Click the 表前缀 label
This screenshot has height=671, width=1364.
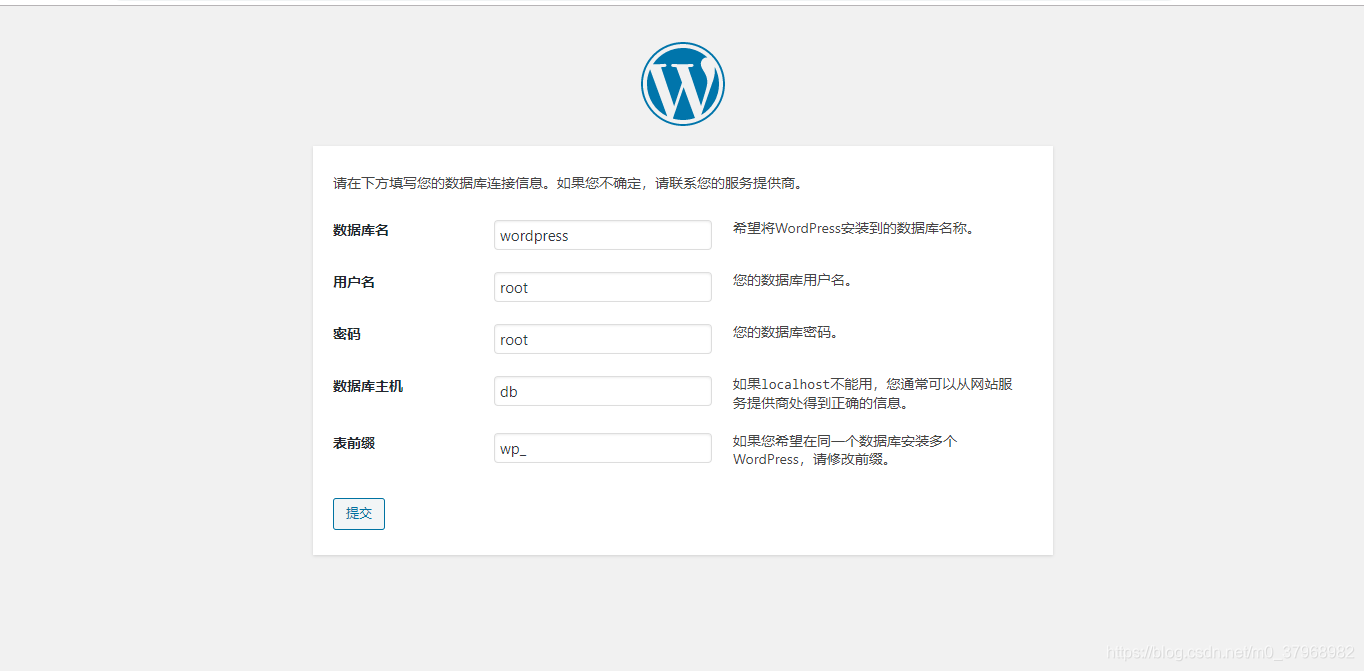[354, 443]
